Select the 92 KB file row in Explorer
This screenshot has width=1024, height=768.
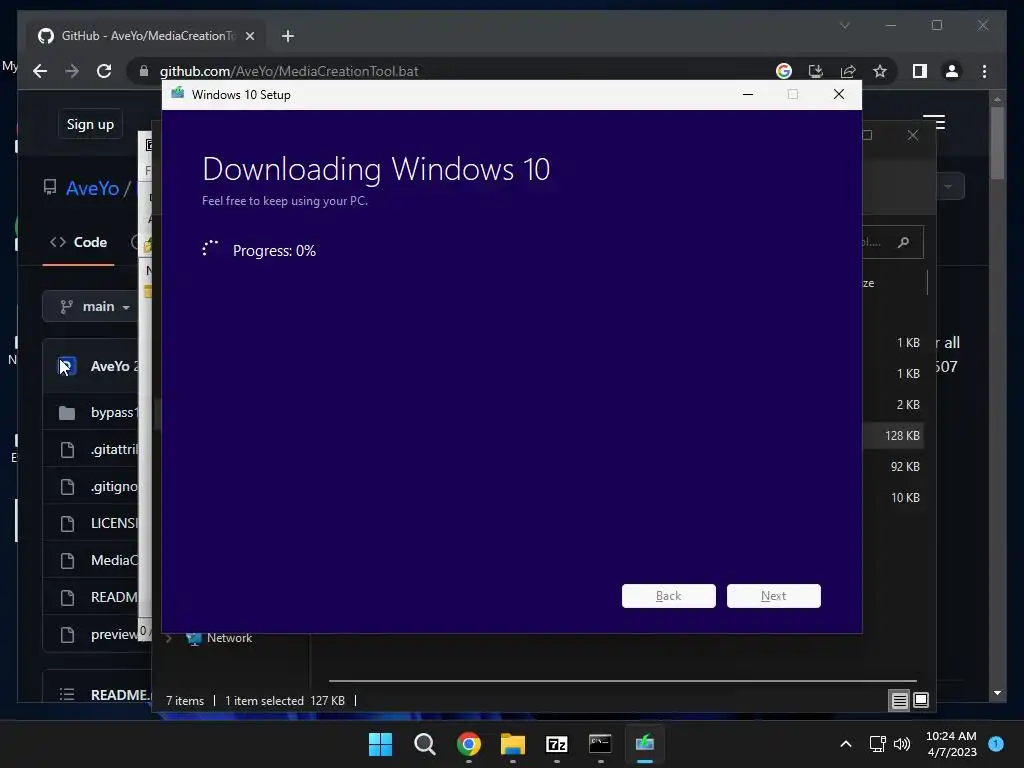(x=894, y=466)
